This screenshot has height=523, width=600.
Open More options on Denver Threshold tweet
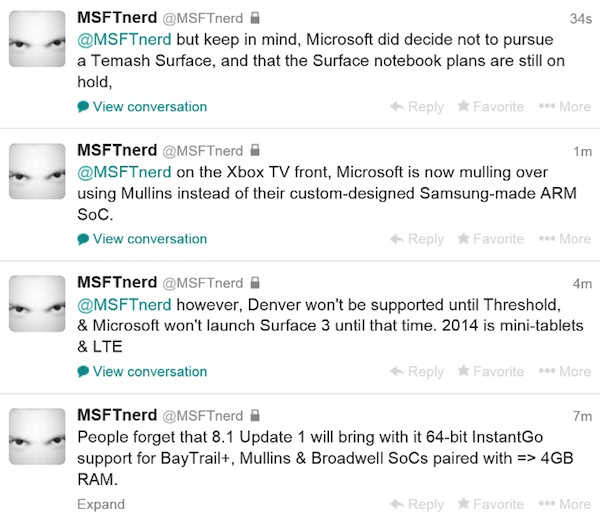(565, 371)
